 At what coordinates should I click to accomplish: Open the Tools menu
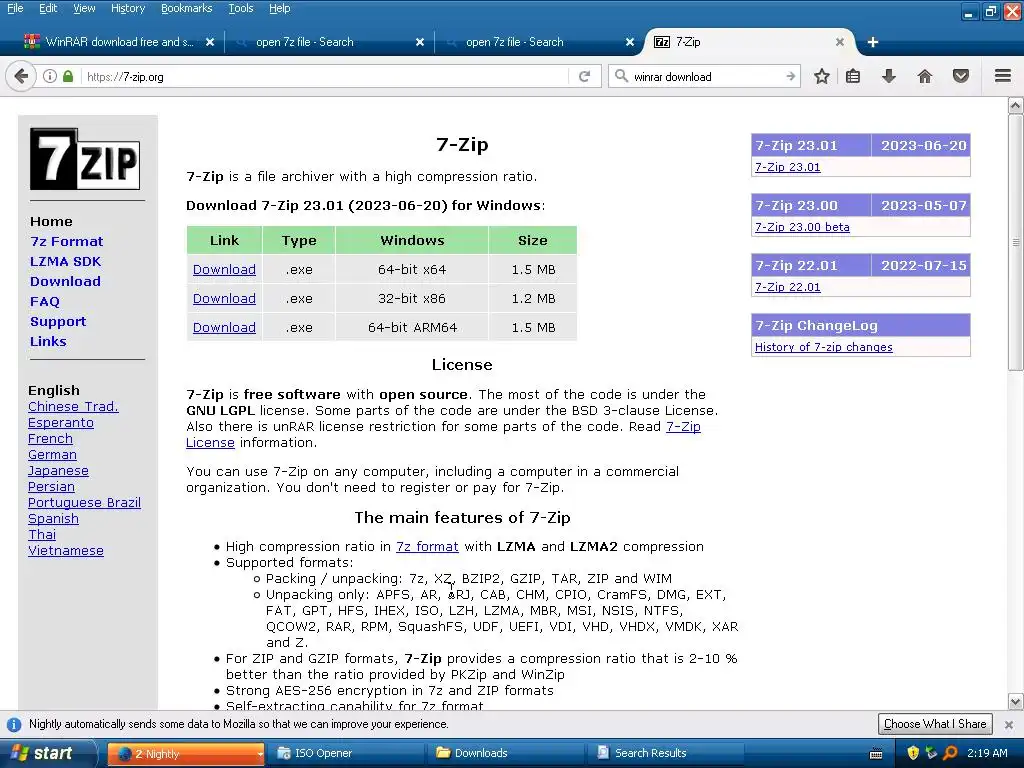(240, 8)
